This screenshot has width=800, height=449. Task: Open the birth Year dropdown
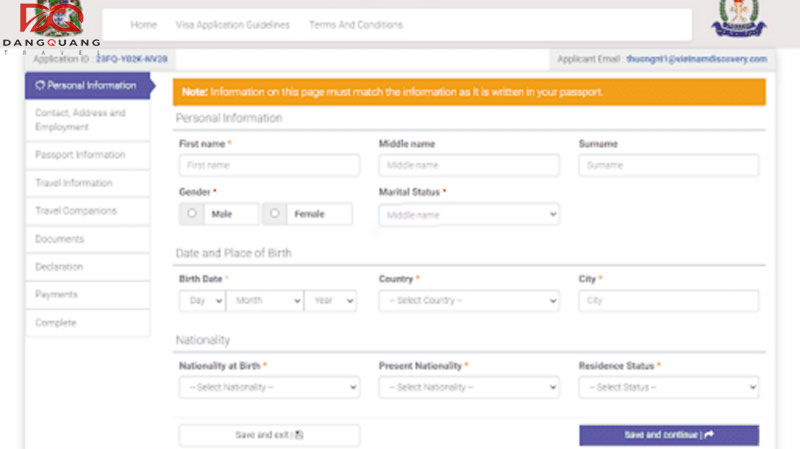330,300
